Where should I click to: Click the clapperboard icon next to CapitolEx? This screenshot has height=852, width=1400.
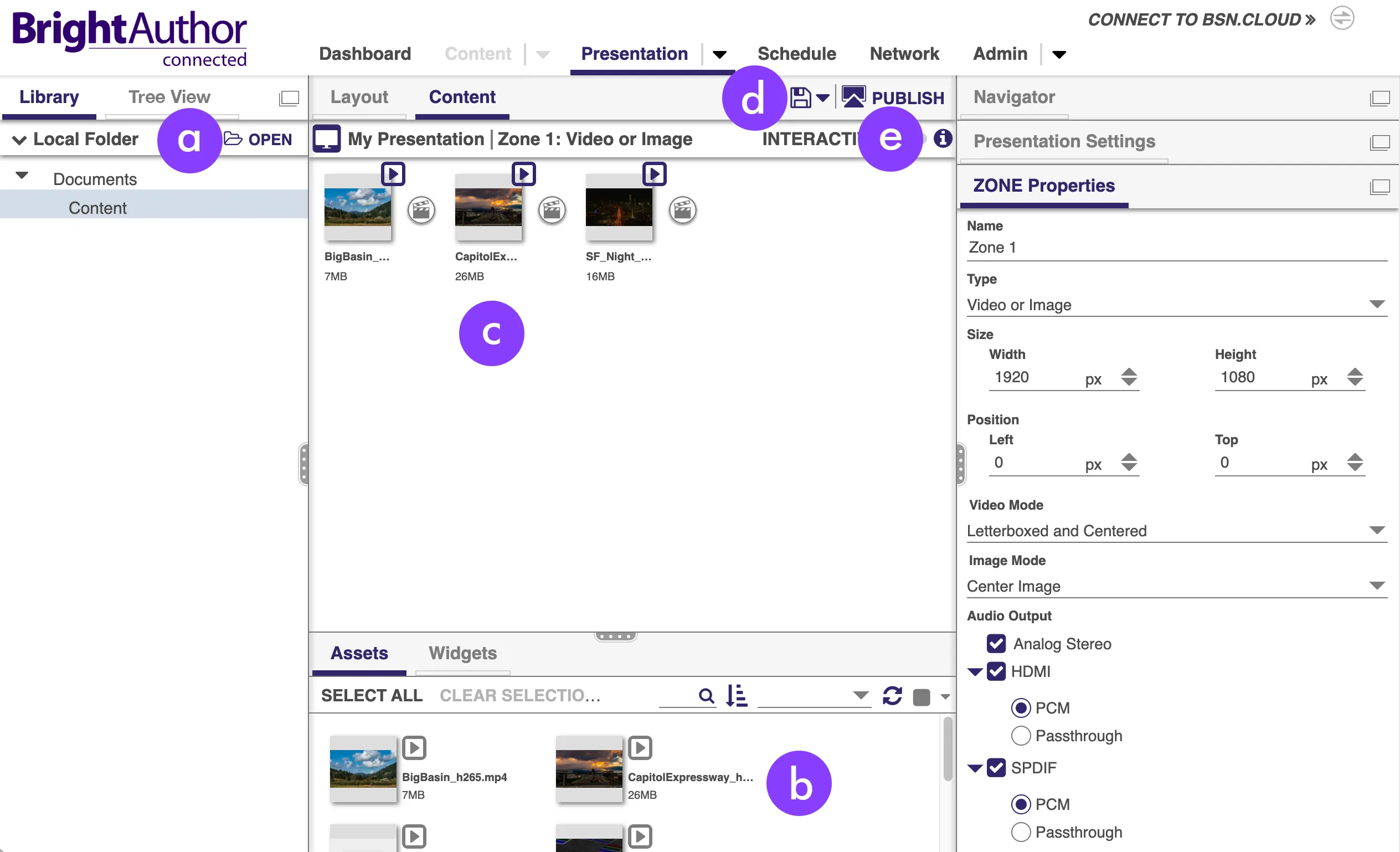click(x=552, y=211)
